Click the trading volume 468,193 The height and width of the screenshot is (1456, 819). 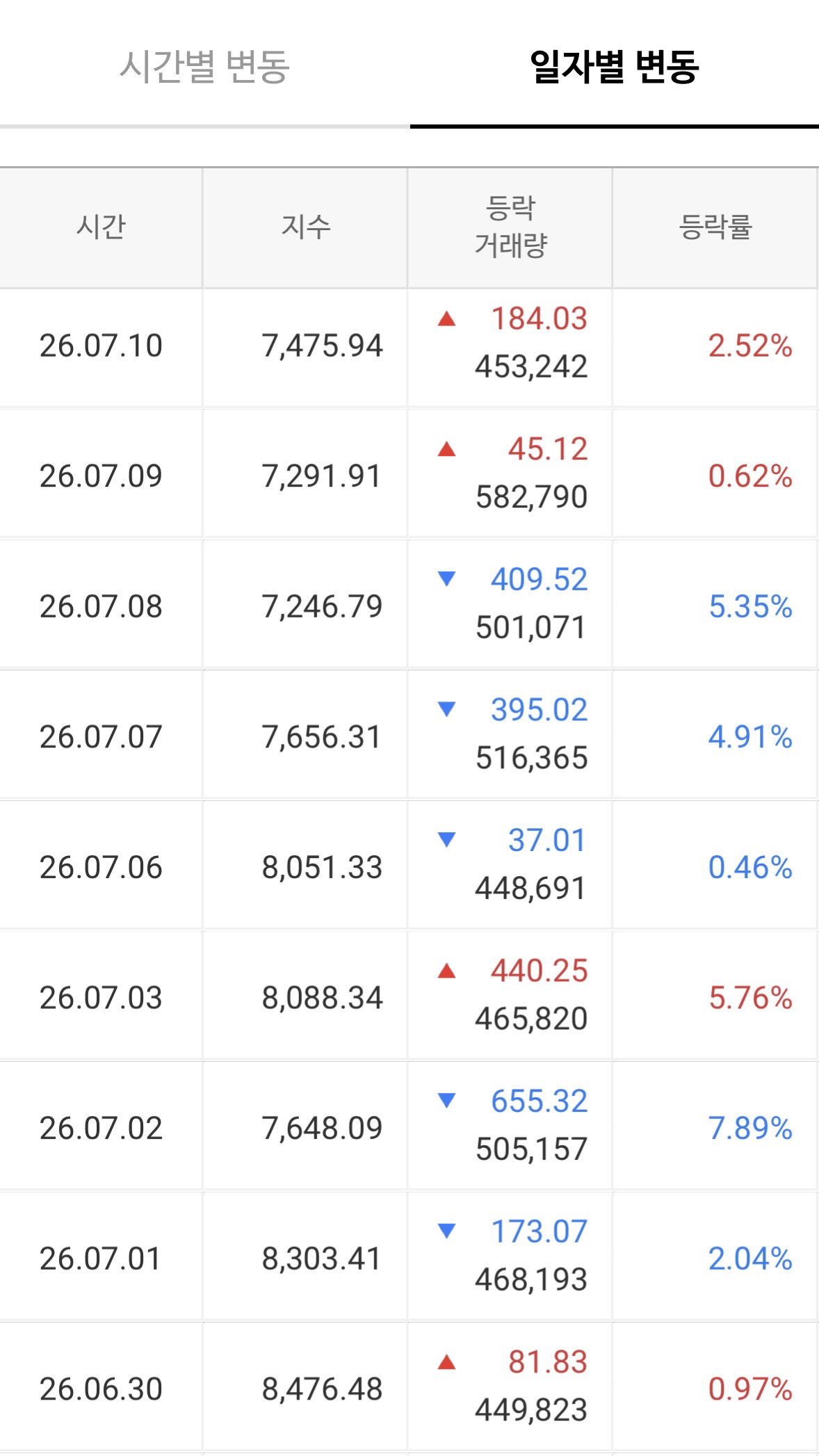click(x=531, y=1279)
